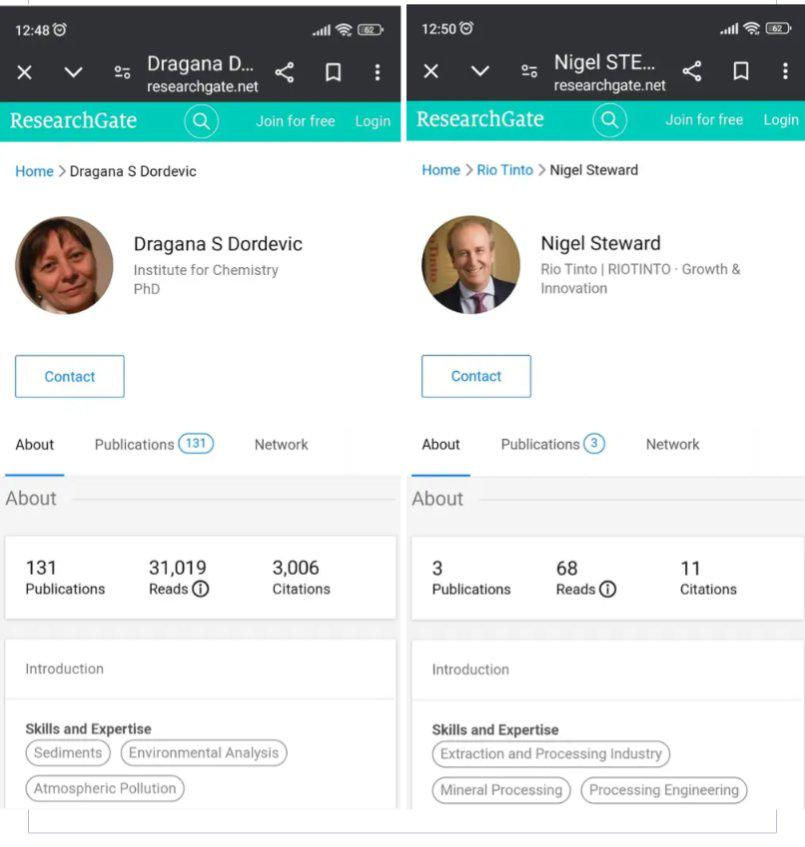Open three-dot menu on Nigel Steward page

click(785, 71)
